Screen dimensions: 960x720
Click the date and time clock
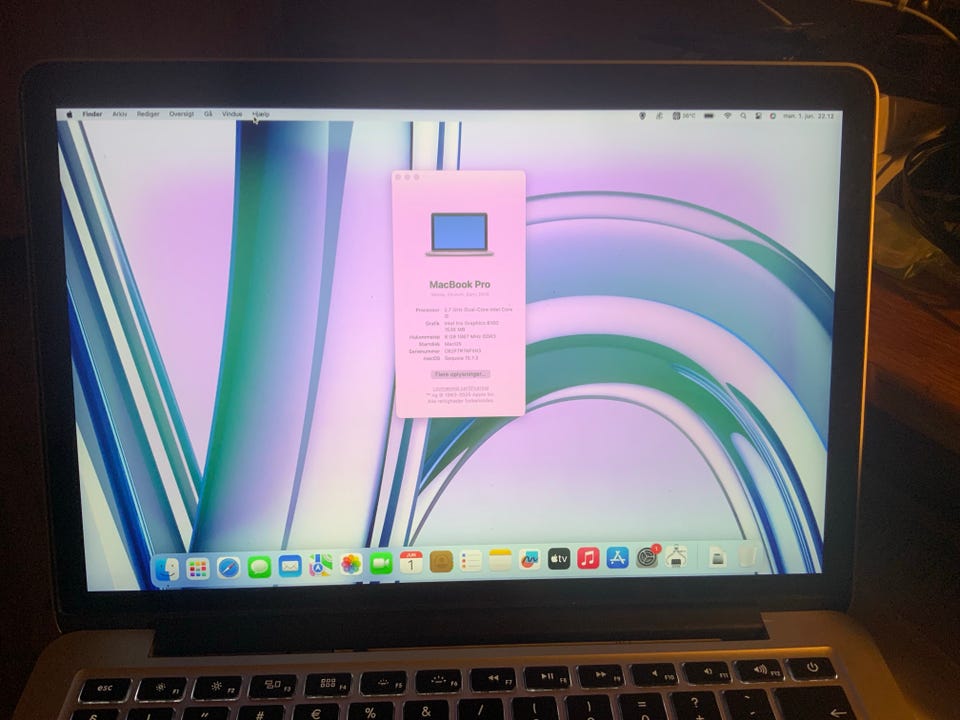[808, 115]
